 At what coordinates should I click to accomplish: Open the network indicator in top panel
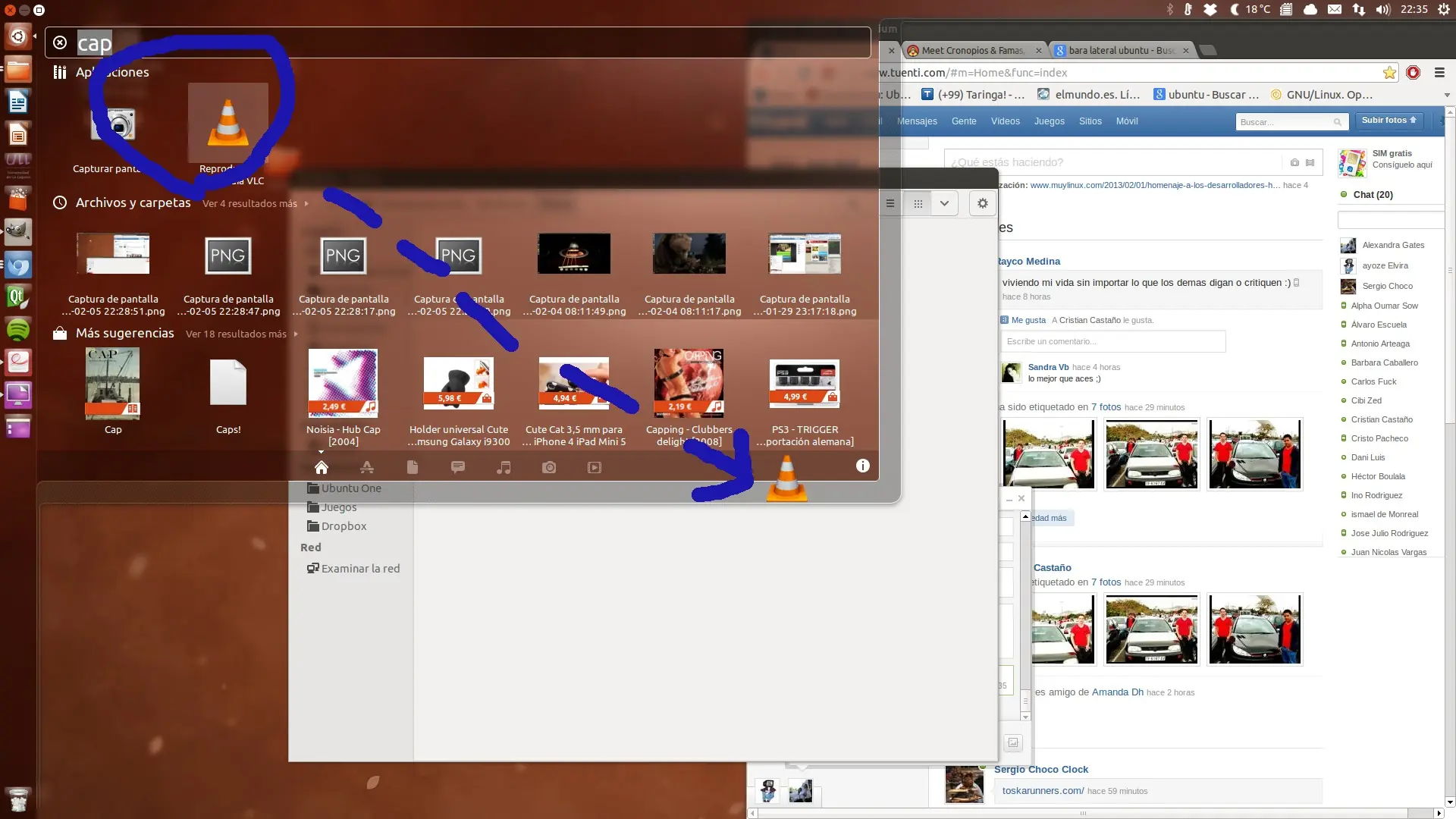tap(1359, 10)
